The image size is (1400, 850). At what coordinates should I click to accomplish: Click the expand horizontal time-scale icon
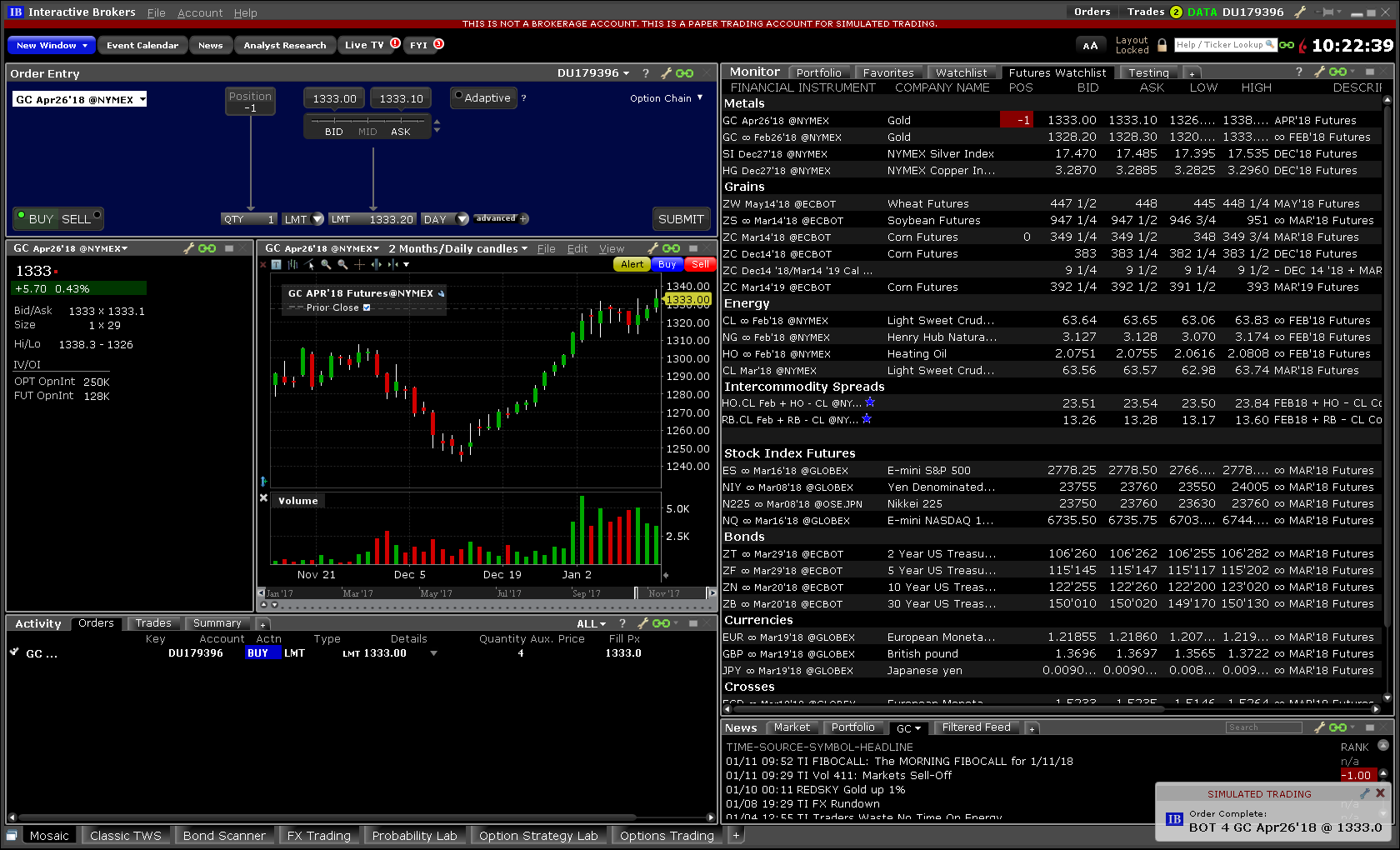click(x=377, y=265)
